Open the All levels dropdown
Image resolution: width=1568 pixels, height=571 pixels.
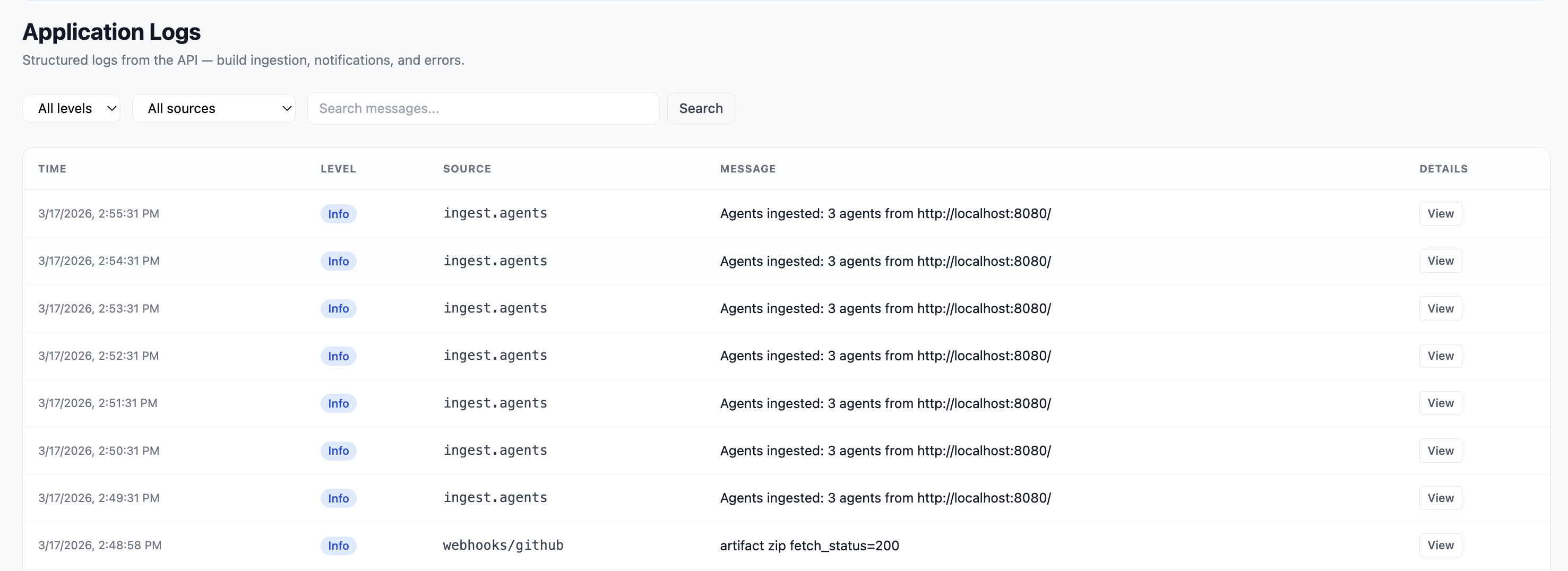point(71,108)
